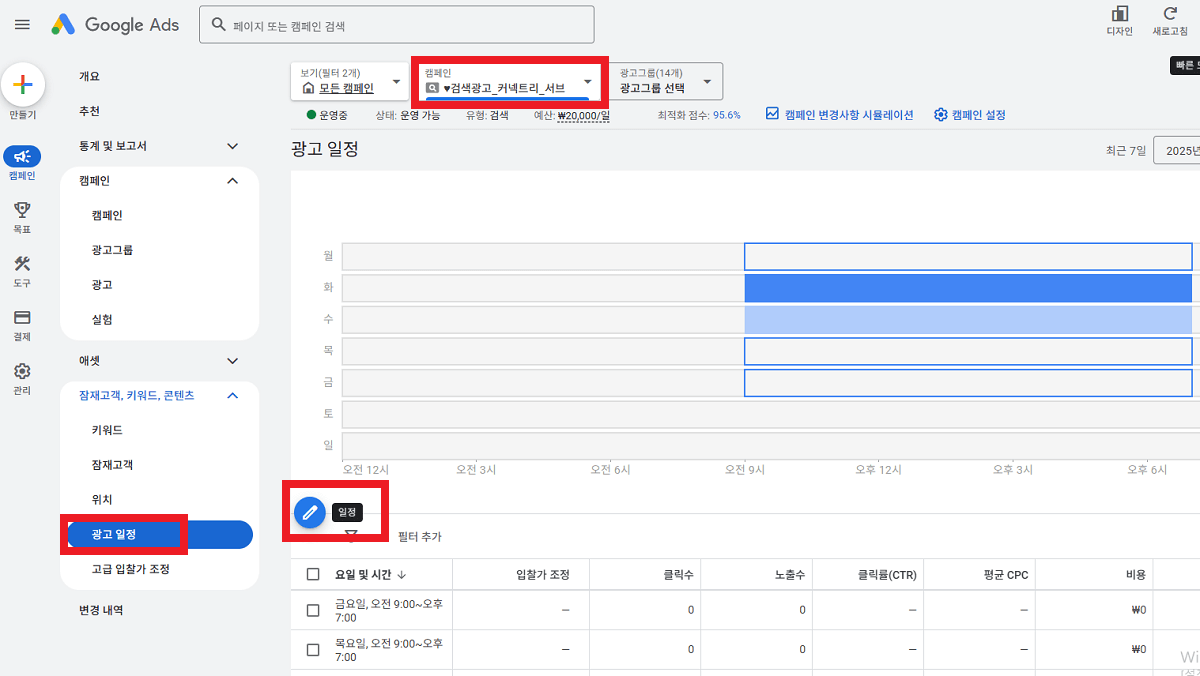Check the 금요일 오전 9:00 row checkbox
The width and height of the screenshot is (1200, 676).
pyautogui.click(x=313, y=609)
